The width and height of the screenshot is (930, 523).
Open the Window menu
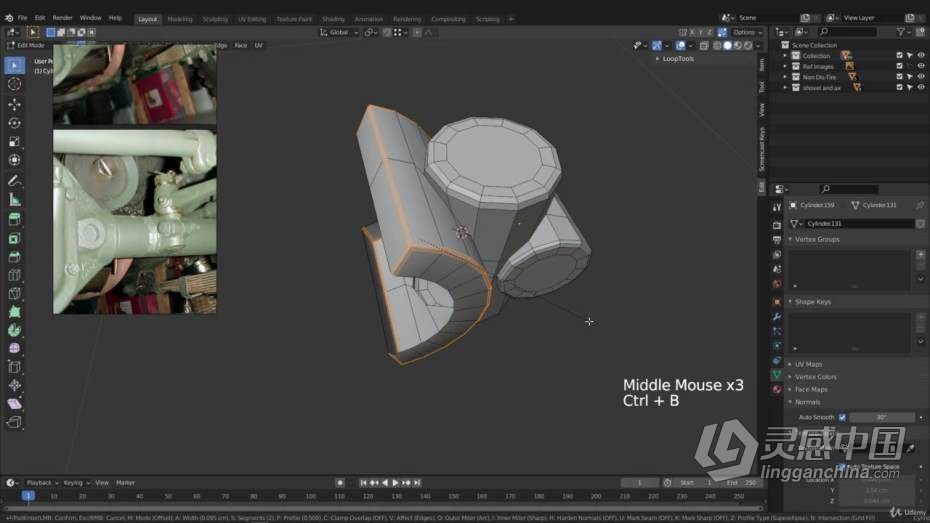[x=90, y=18]
